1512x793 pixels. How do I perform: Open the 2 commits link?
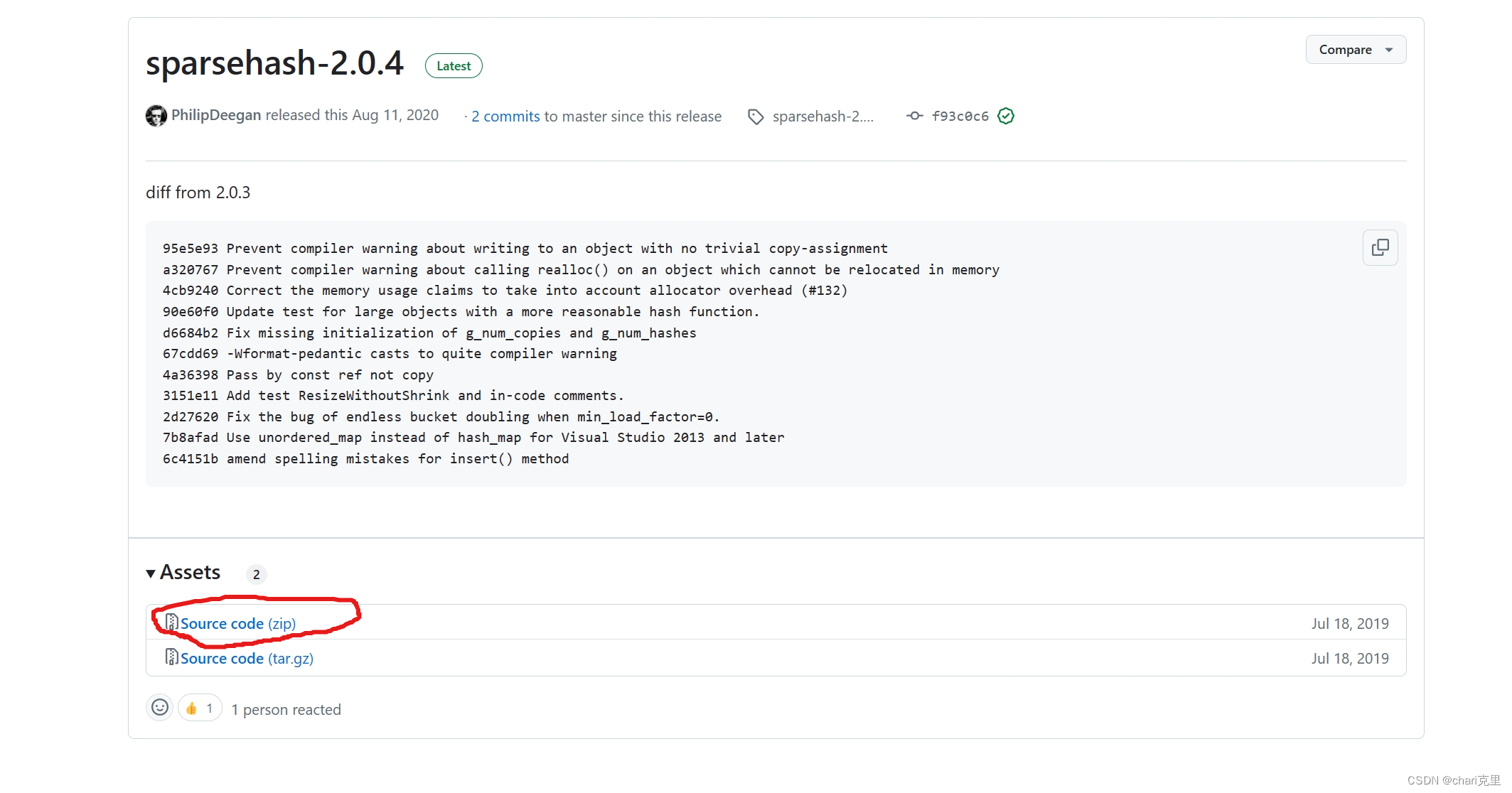505,117
